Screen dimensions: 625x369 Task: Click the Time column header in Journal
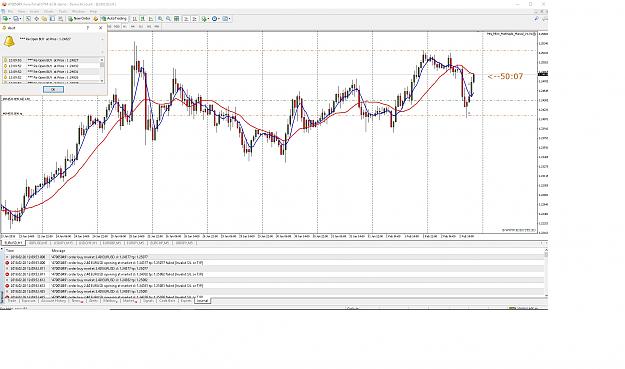coord(10,251)
